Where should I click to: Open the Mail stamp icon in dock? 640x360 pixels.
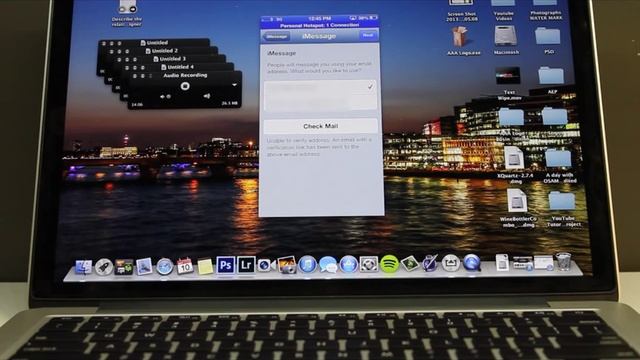tap(144, 267)
